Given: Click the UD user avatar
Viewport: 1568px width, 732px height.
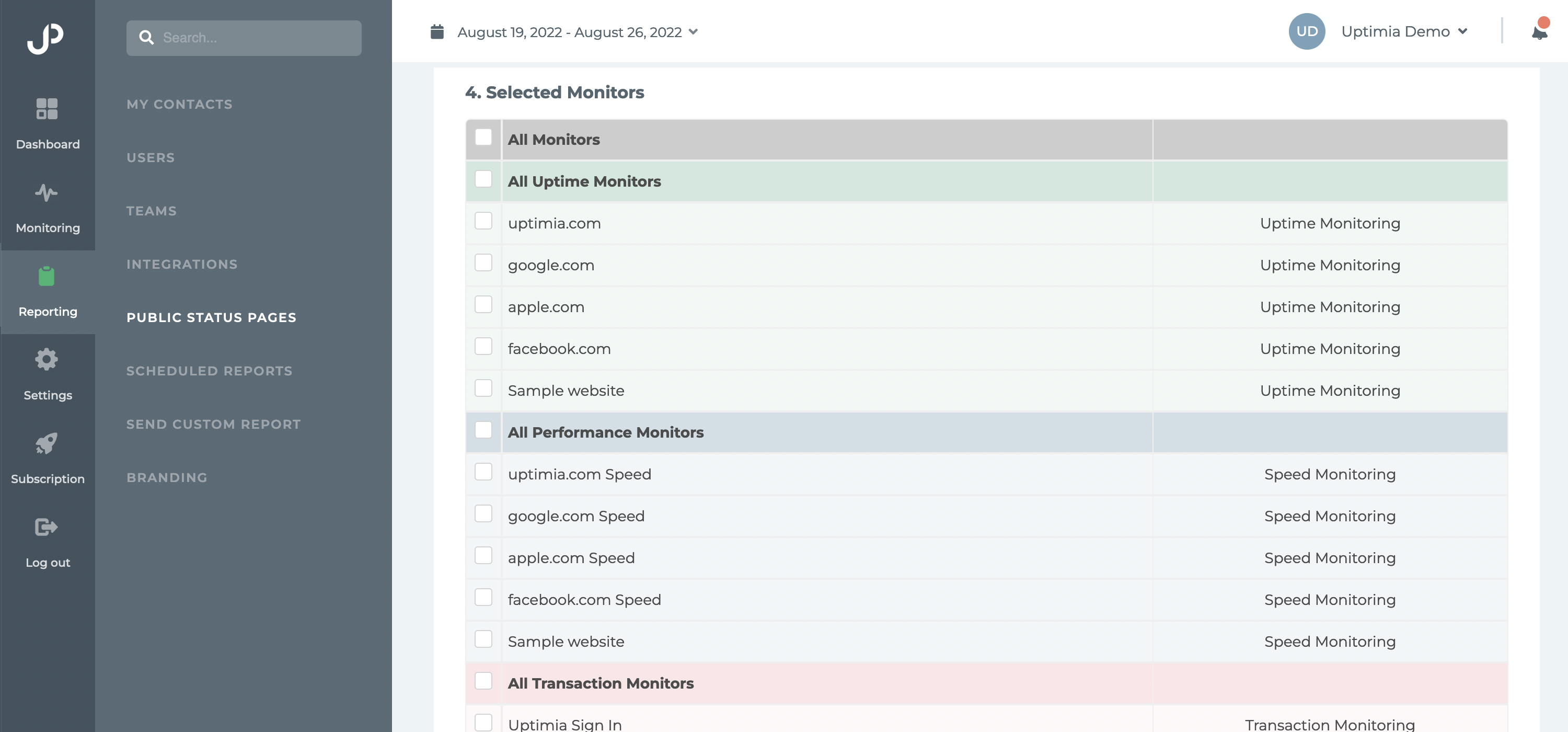Looking at the screenshot, I should [1307, 31].
